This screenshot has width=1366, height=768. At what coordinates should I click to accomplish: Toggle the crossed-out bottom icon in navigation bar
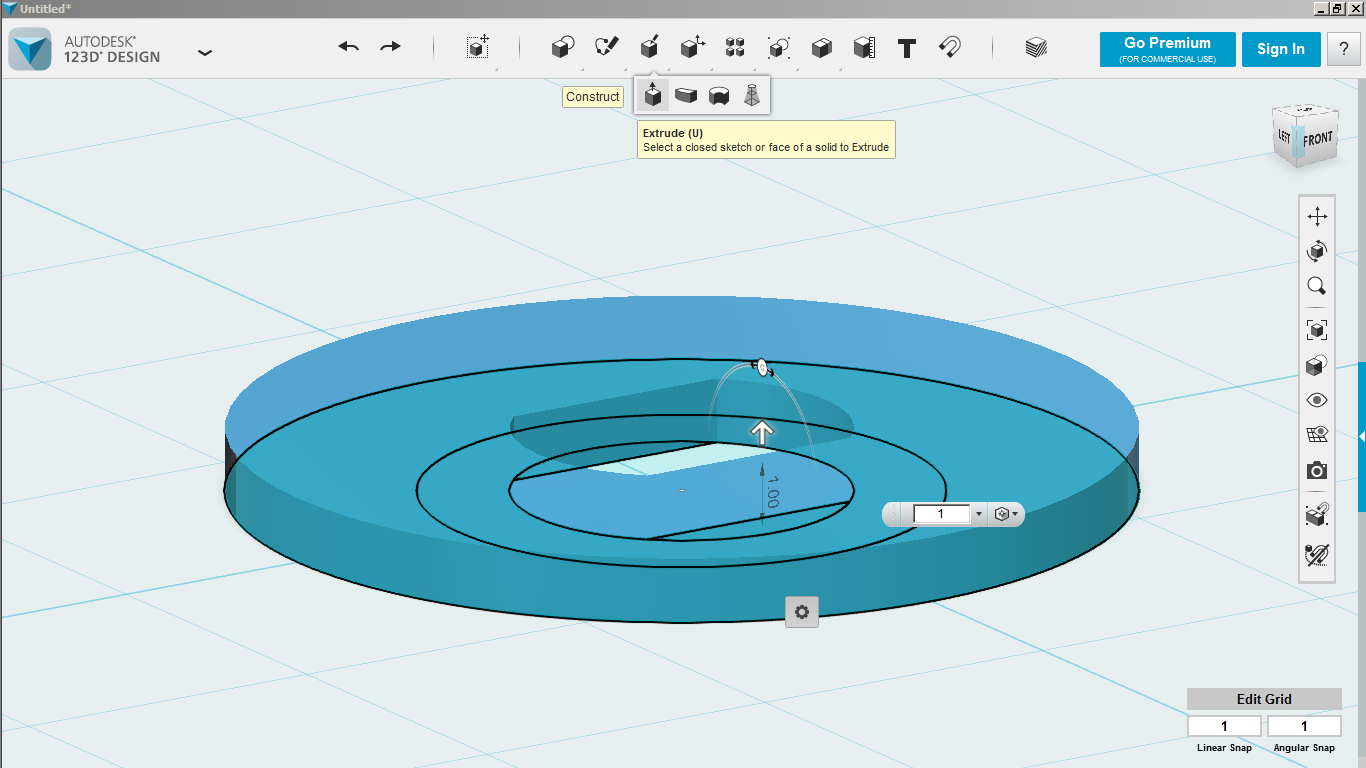pos(1317,554)
